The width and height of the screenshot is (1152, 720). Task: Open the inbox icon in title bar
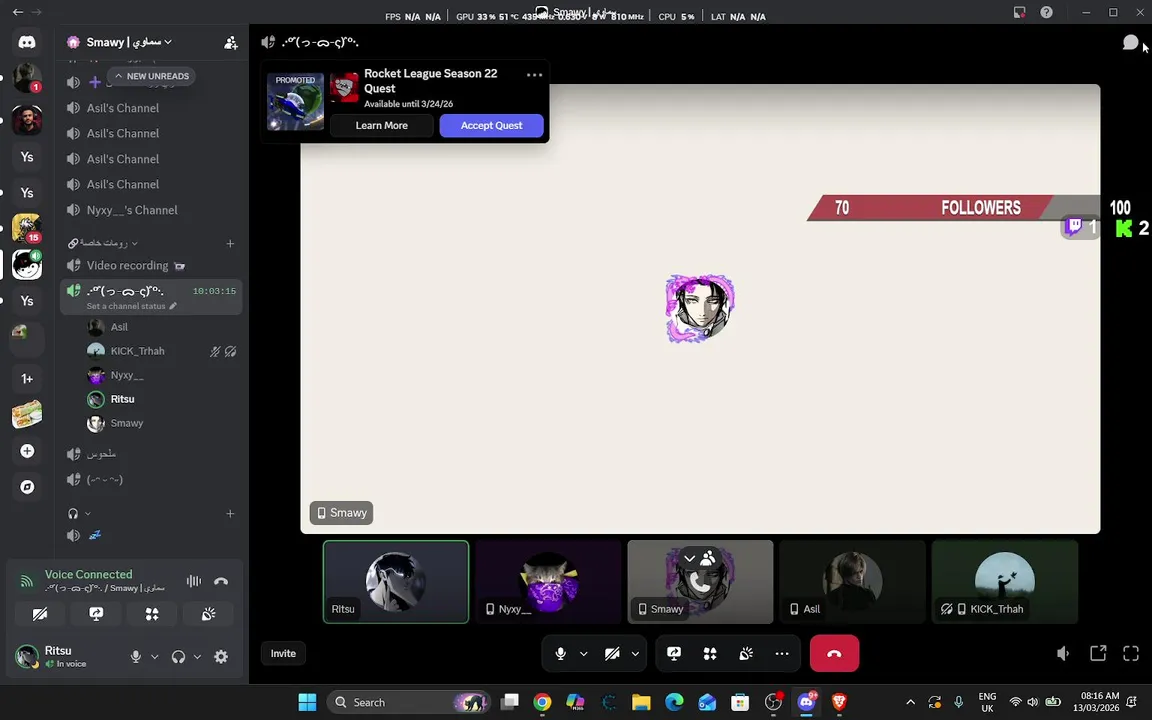[1019, 12]
